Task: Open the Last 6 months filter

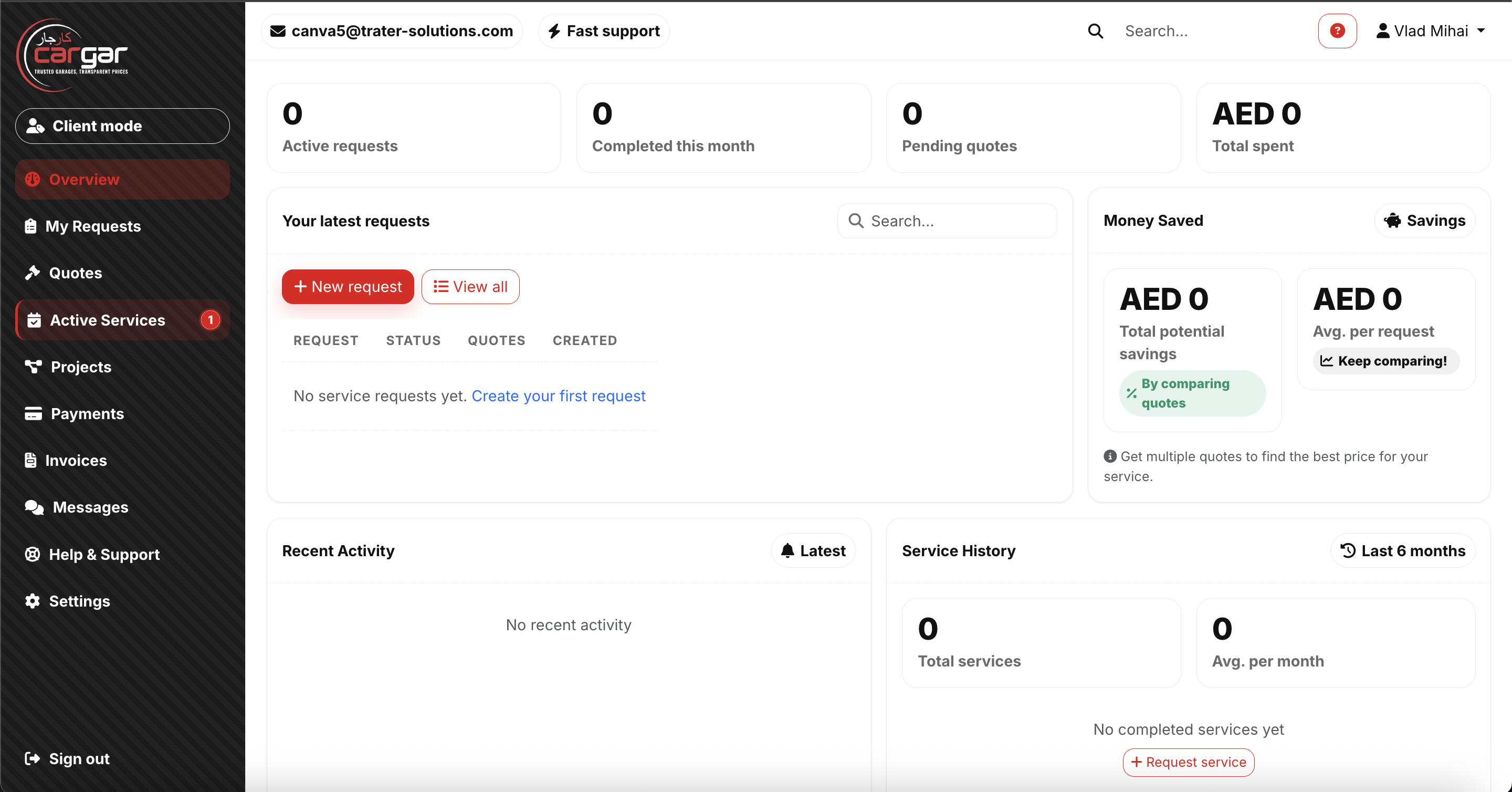Action: [x=1402, y=550]
